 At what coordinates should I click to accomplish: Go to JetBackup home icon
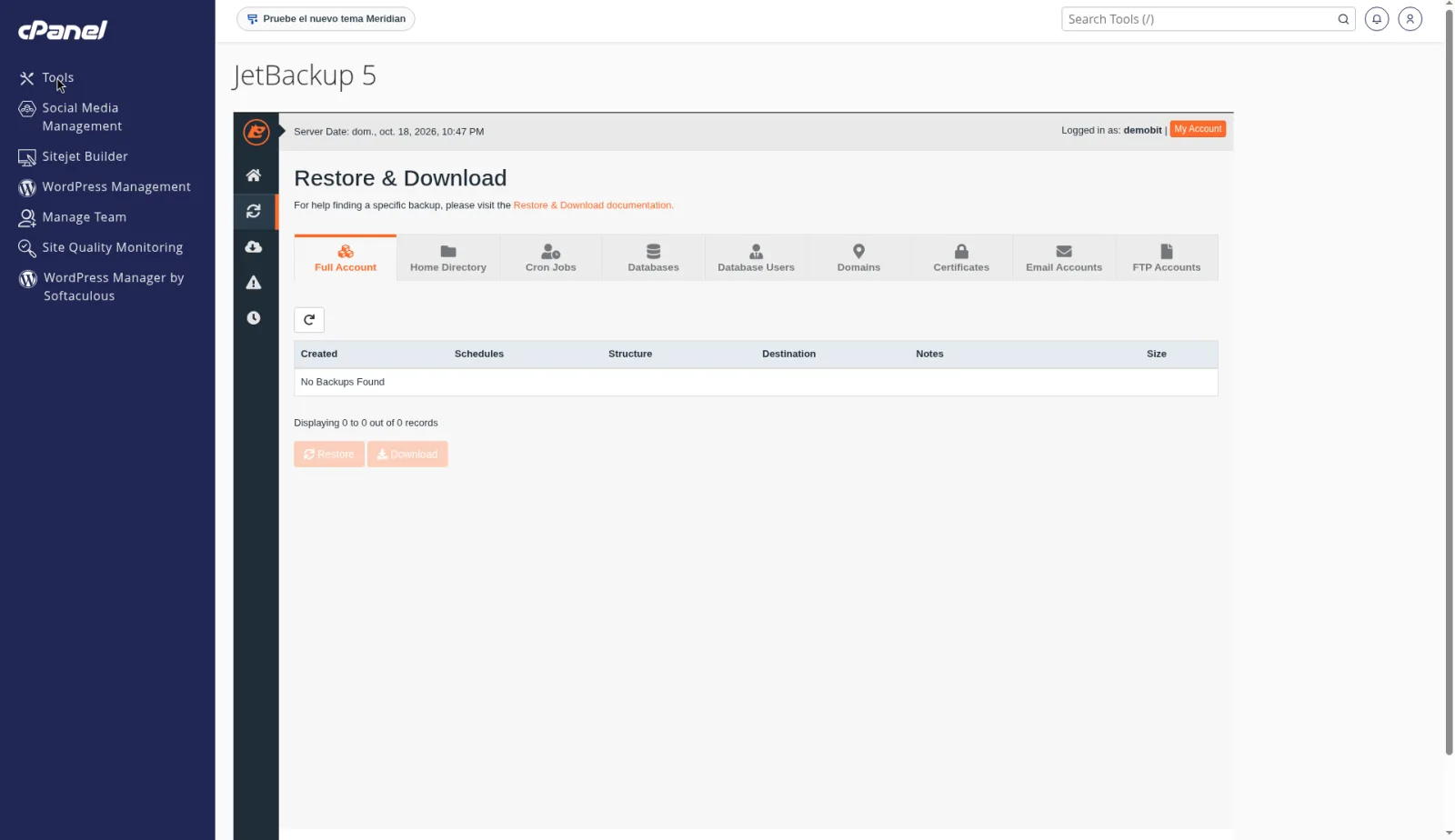tap(254, 175)
